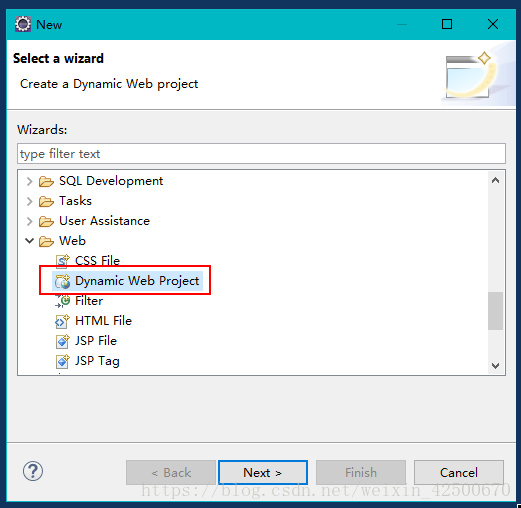Click the wizard list scroll down arrow

coord(495,366)
